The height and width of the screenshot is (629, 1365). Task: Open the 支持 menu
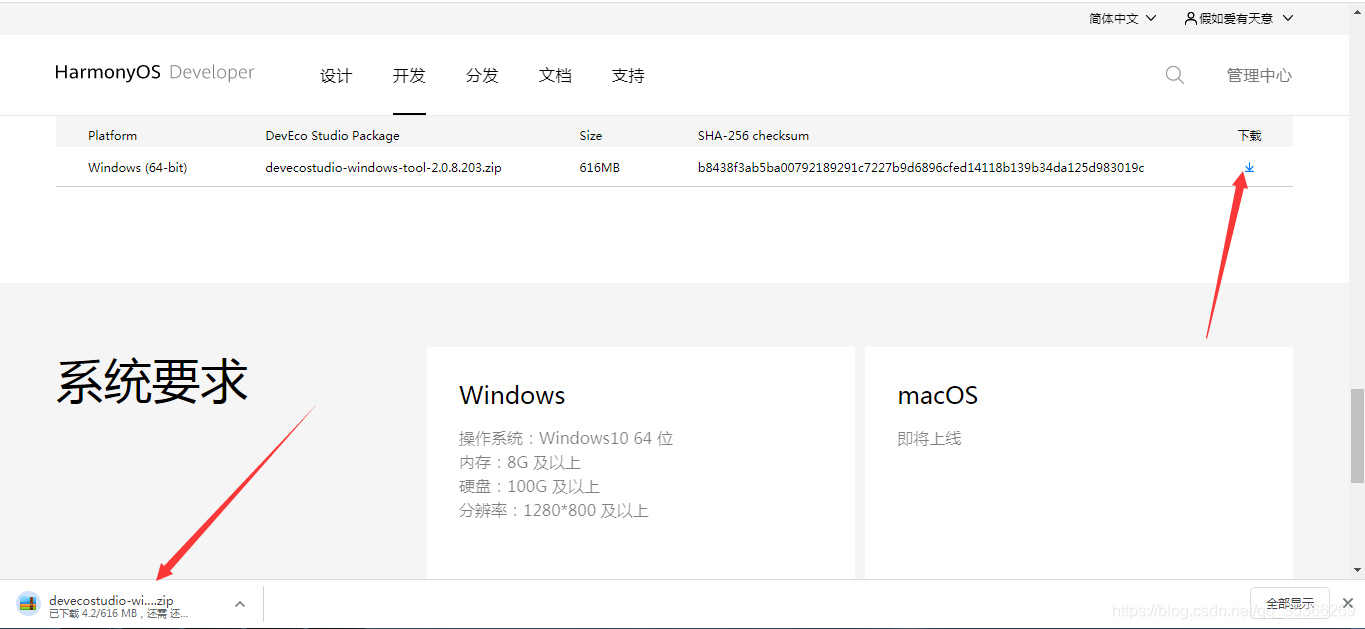tap(628, 75)
